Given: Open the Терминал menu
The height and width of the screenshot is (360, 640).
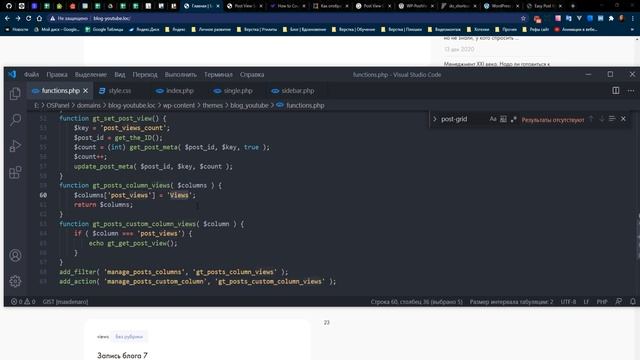Looking at the screenshot, I should coord(218,75).
